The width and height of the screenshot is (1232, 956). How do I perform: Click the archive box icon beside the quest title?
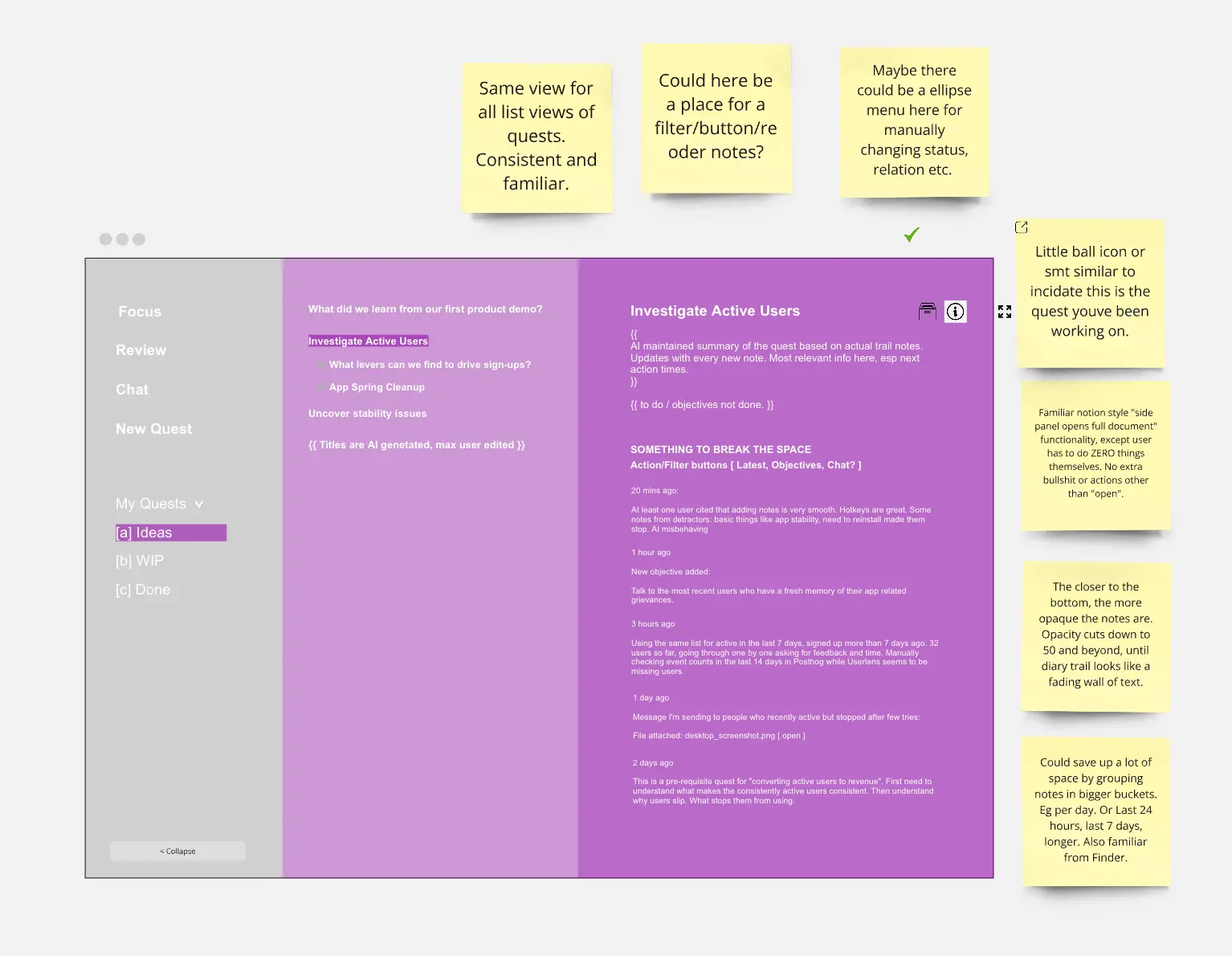point(928,312)
